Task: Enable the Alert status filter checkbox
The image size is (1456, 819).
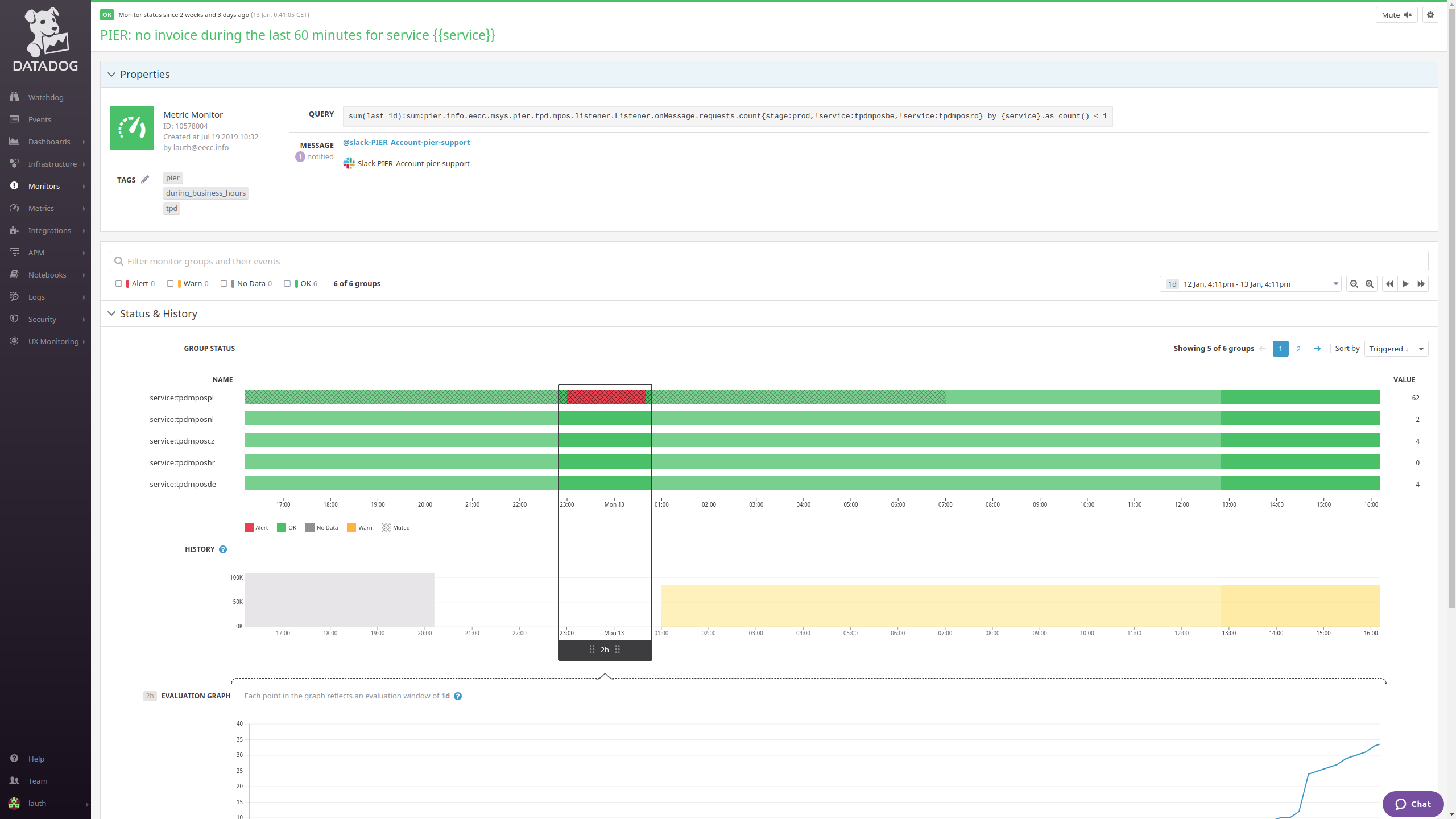Action: click(x=118, y=283)
